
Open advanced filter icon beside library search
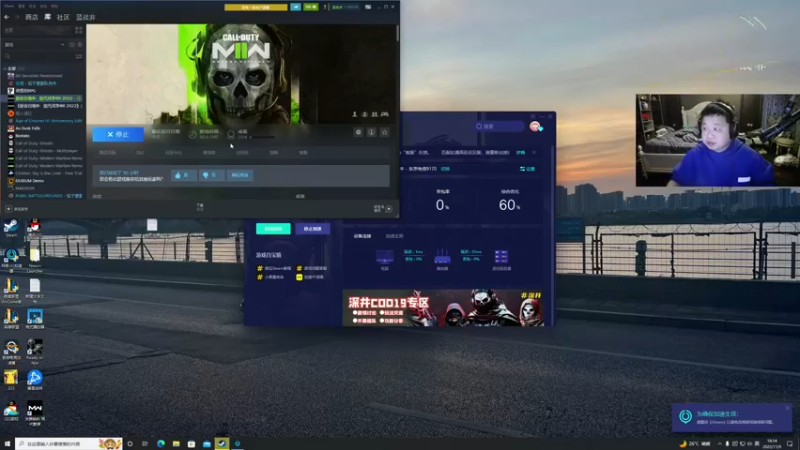(79, 56)
